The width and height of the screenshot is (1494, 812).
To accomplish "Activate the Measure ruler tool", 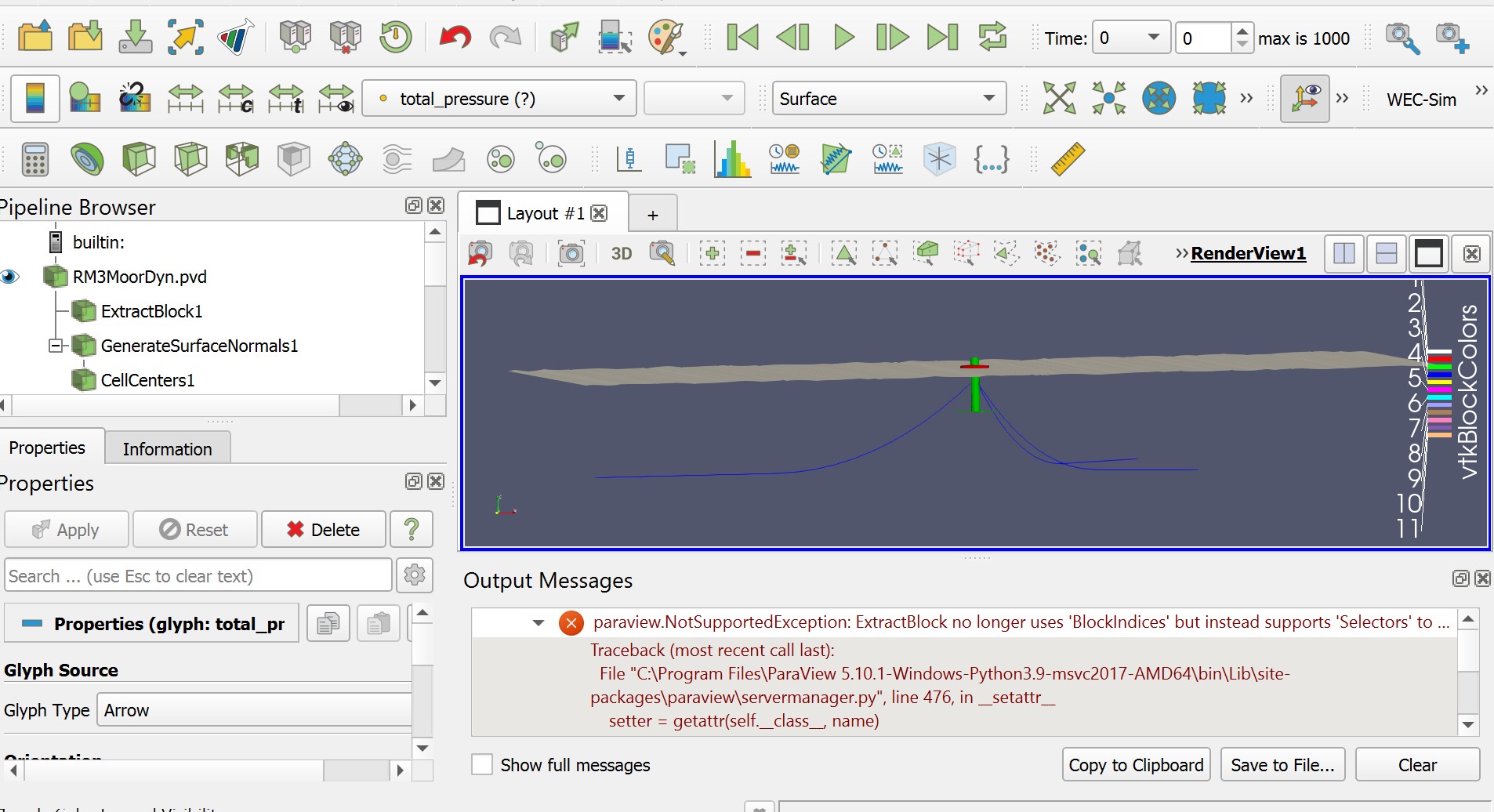I will coord(1070,158).
